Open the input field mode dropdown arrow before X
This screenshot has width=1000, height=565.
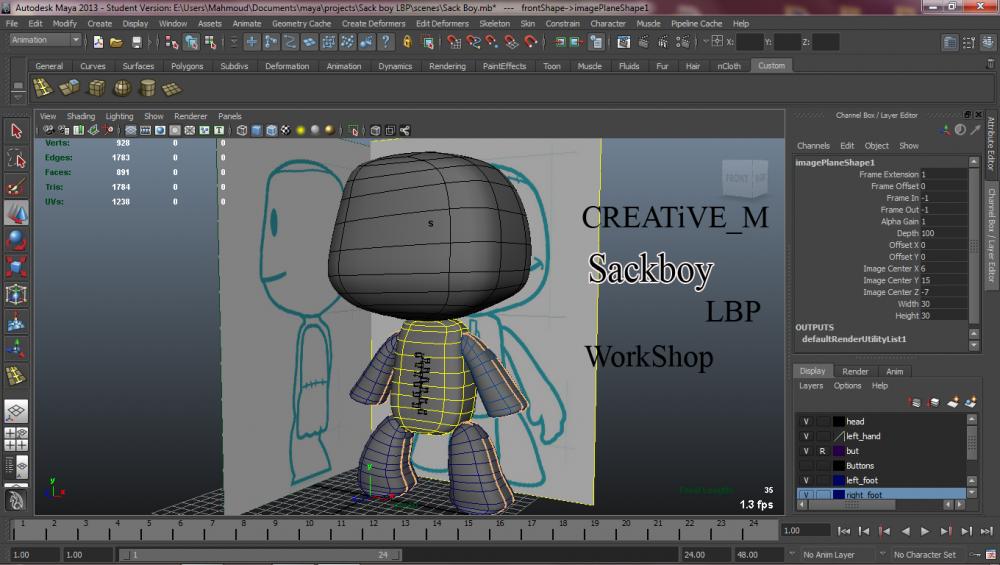pyautogui.click(x=706, y=41)
